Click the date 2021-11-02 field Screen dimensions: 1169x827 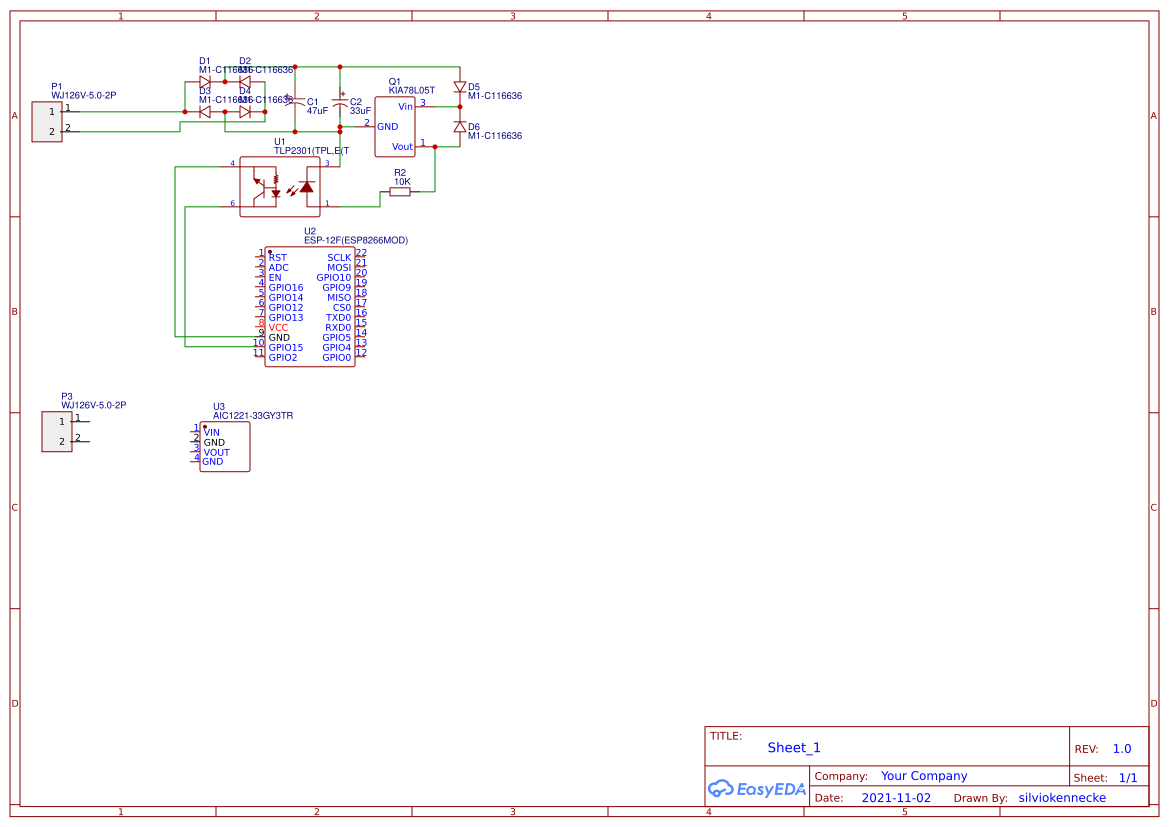tap(897, 797)
